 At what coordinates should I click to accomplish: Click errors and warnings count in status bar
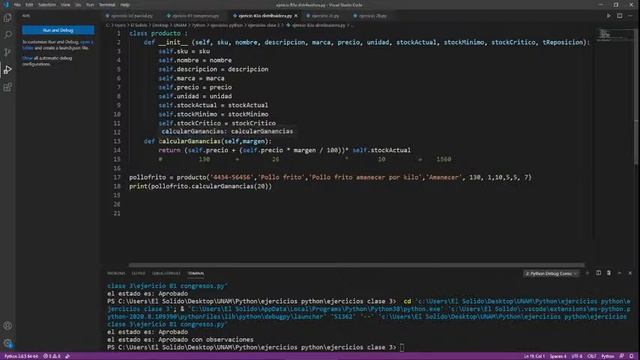[x=52, y=356]
